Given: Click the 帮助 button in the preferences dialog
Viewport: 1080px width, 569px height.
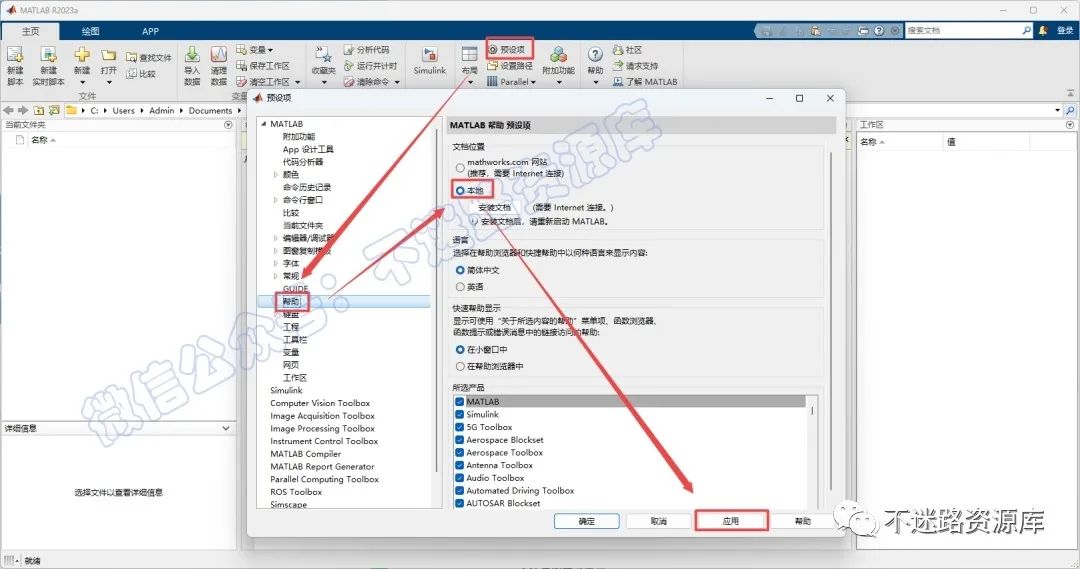Looking at the screenshot, I should (803, 521).
